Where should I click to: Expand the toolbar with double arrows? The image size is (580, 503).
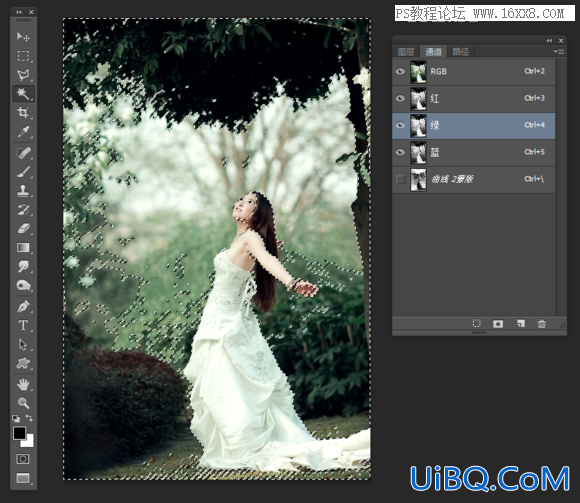[x=19, y=12]
